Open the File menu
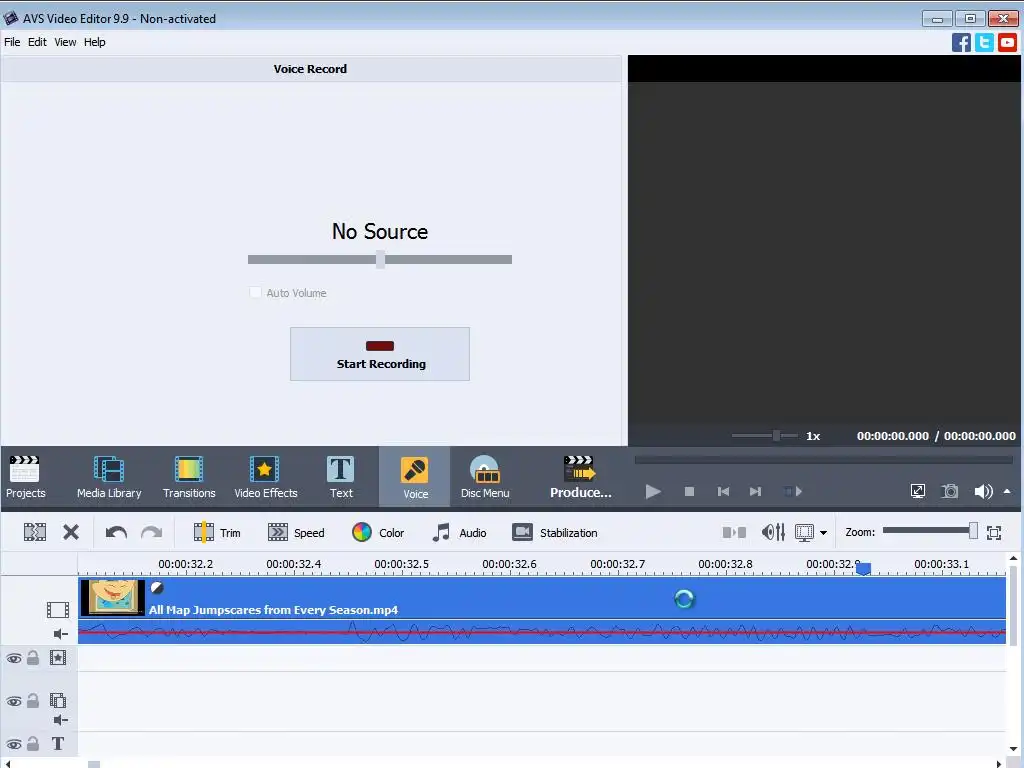Screen dimensions: 1024x768 click(x=12, y=42)
